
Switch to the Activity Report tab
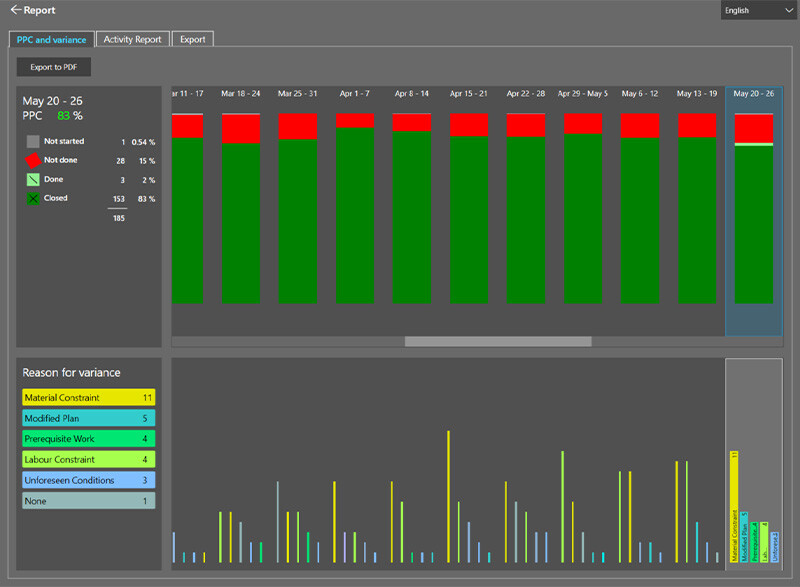pos(132,39)
